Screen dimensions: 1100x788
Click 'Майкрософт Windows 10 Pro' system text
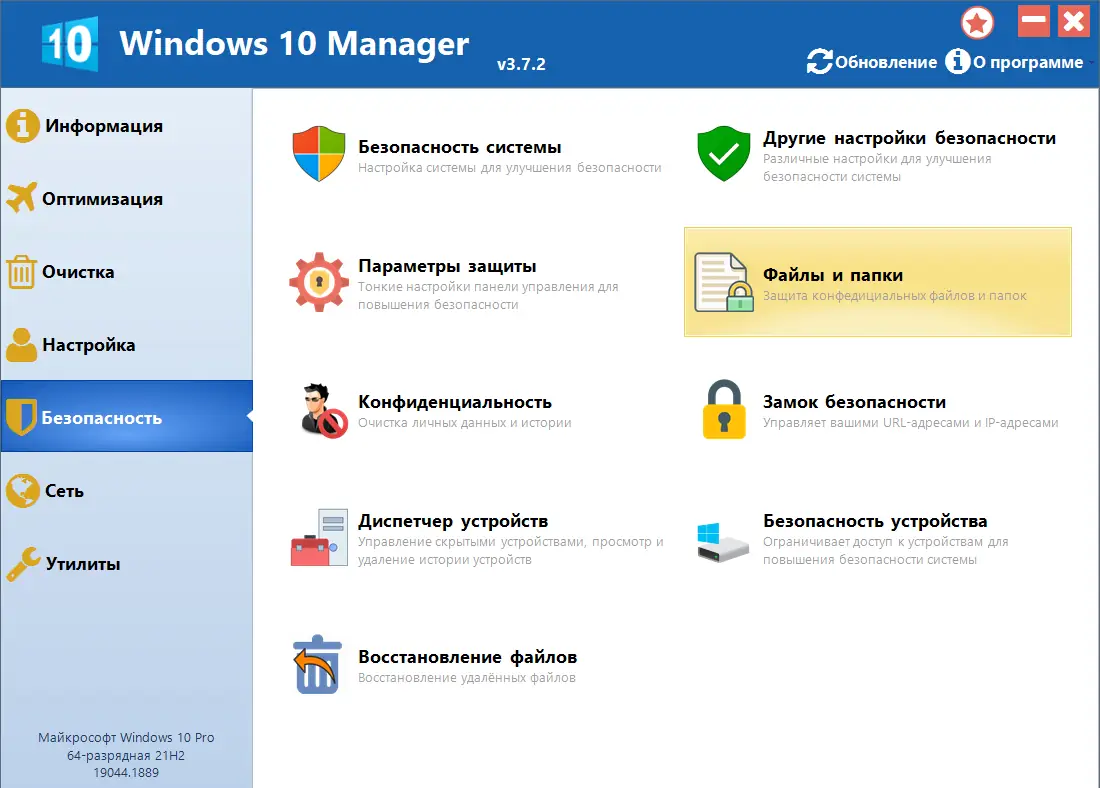pyautogui.click(x=126, y=737)
